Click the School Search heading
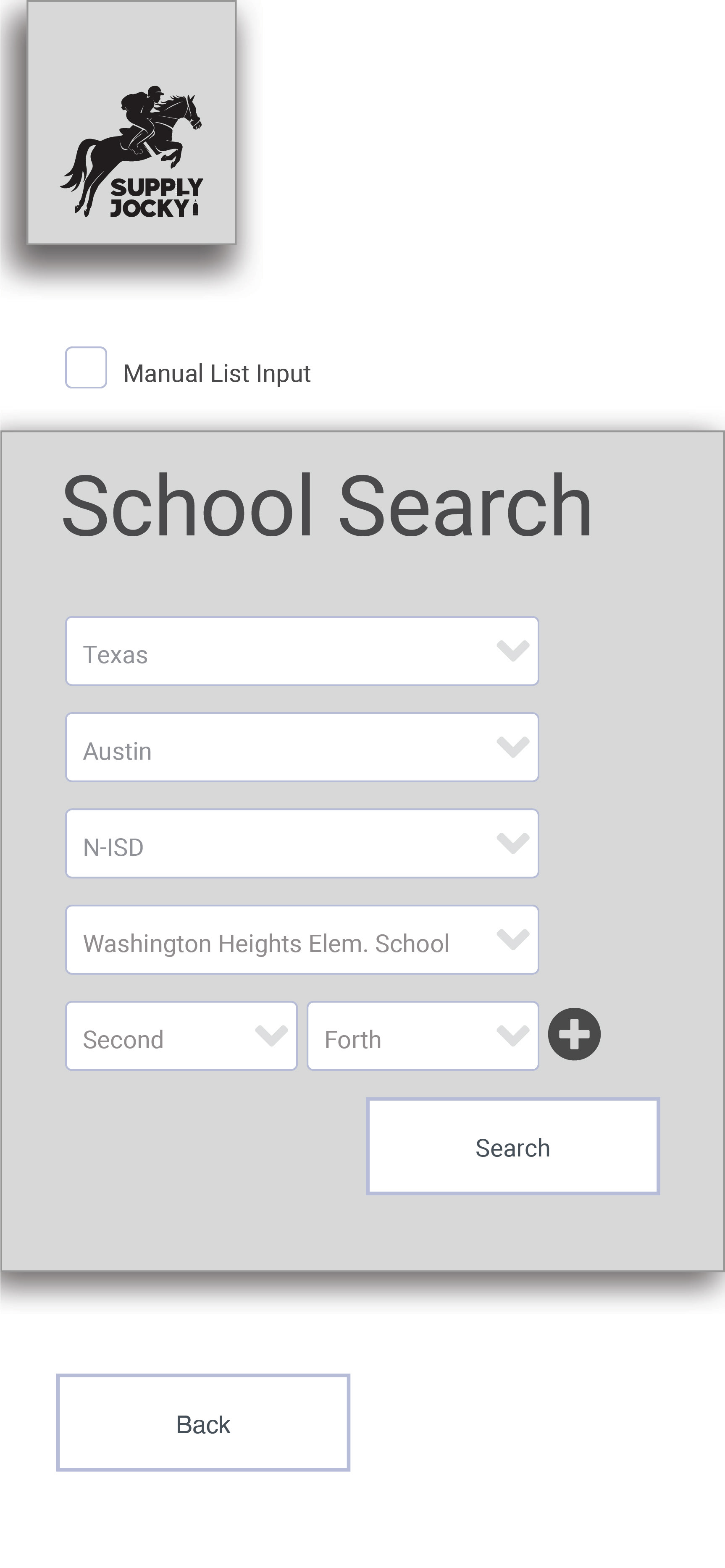Viewport: 725px width, 1568px height. [327, 505]
